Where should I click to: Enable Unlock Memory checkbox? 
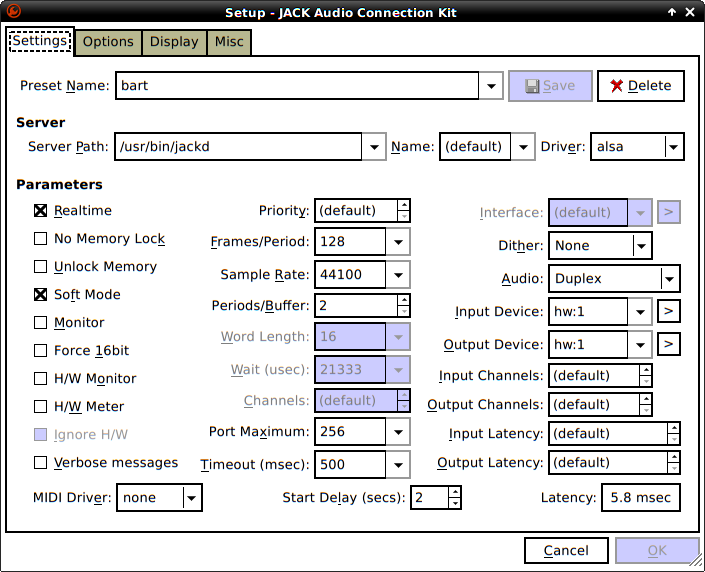click(40, 267)
